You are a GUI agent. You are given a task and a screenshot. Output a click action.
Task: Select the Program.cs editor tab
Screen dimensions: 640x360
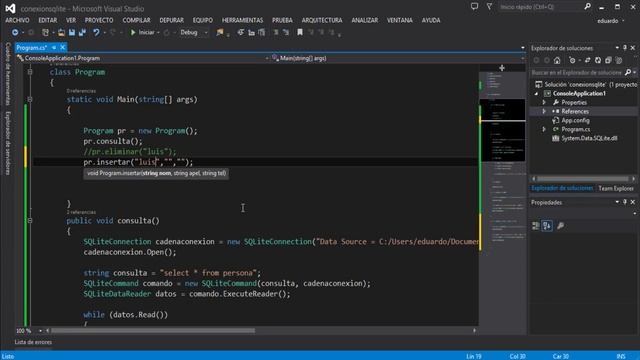coord(31,48)
